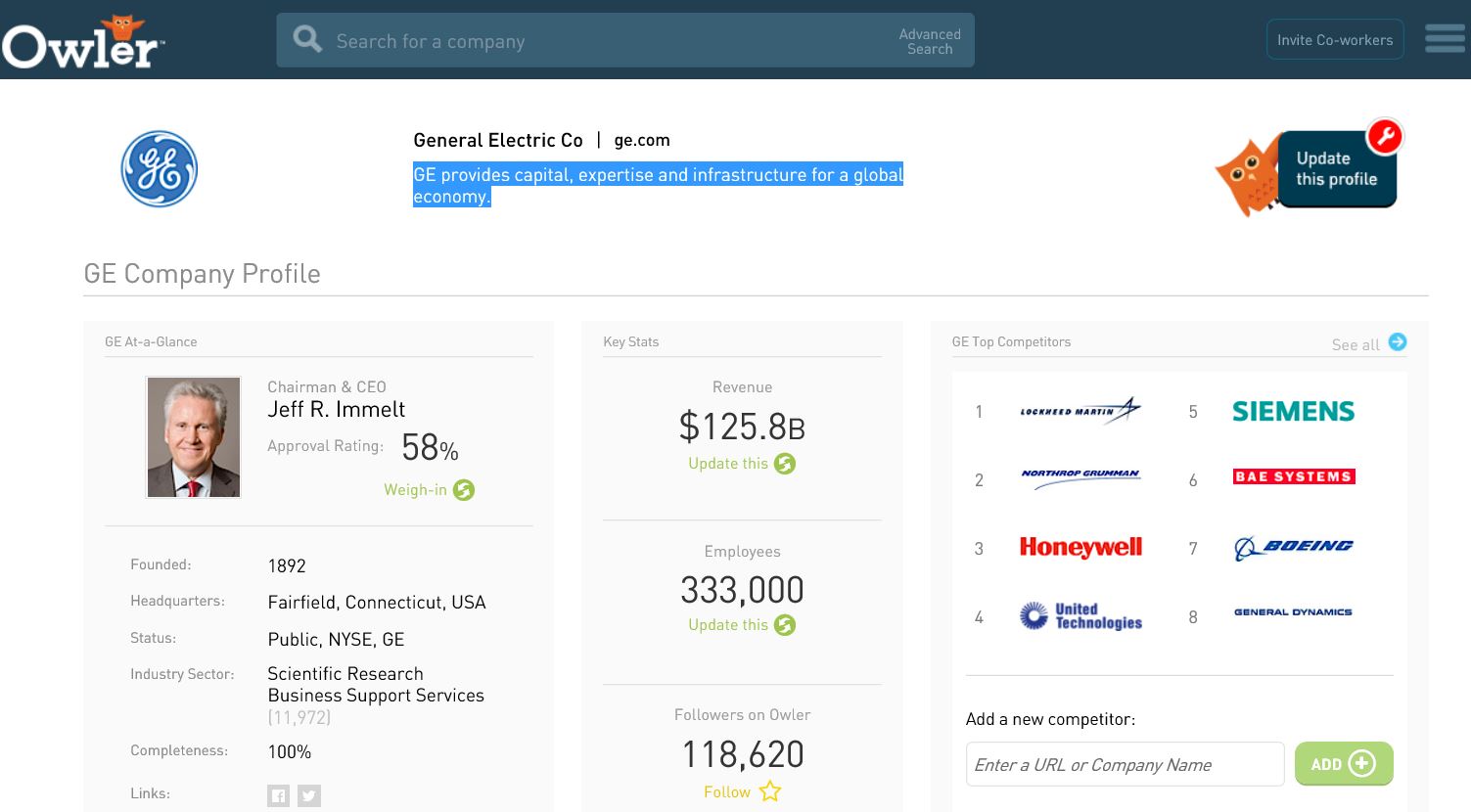Open the hamburger menu
Viewport: 1471px width, 812px height.
pos(1445,39)
